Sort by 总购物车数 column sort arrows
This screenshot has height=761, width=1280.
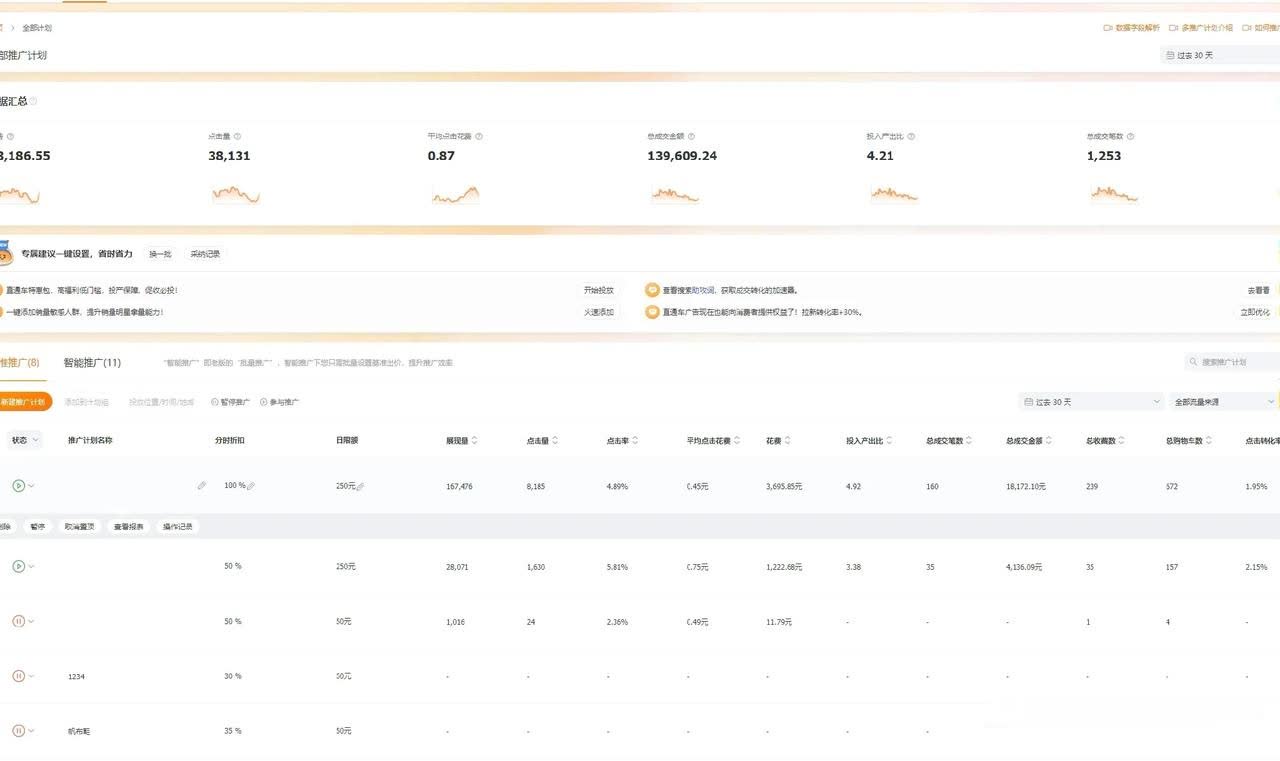[1208, 440]
